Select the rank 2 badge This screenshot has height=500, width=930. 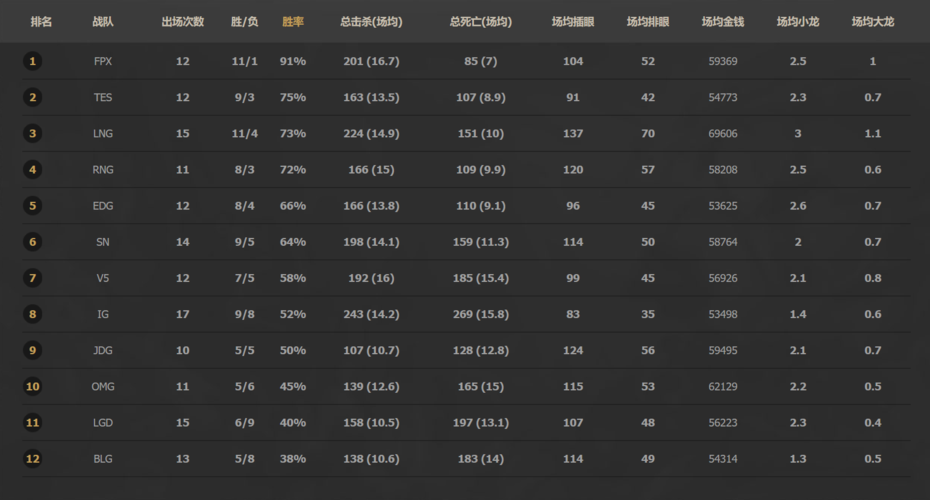pyautogui.click(x=33, y=97)
